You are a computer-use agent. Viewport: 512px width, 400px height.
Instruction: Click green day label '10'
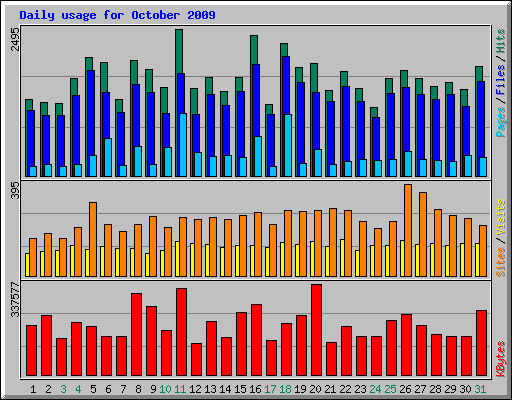165,389
